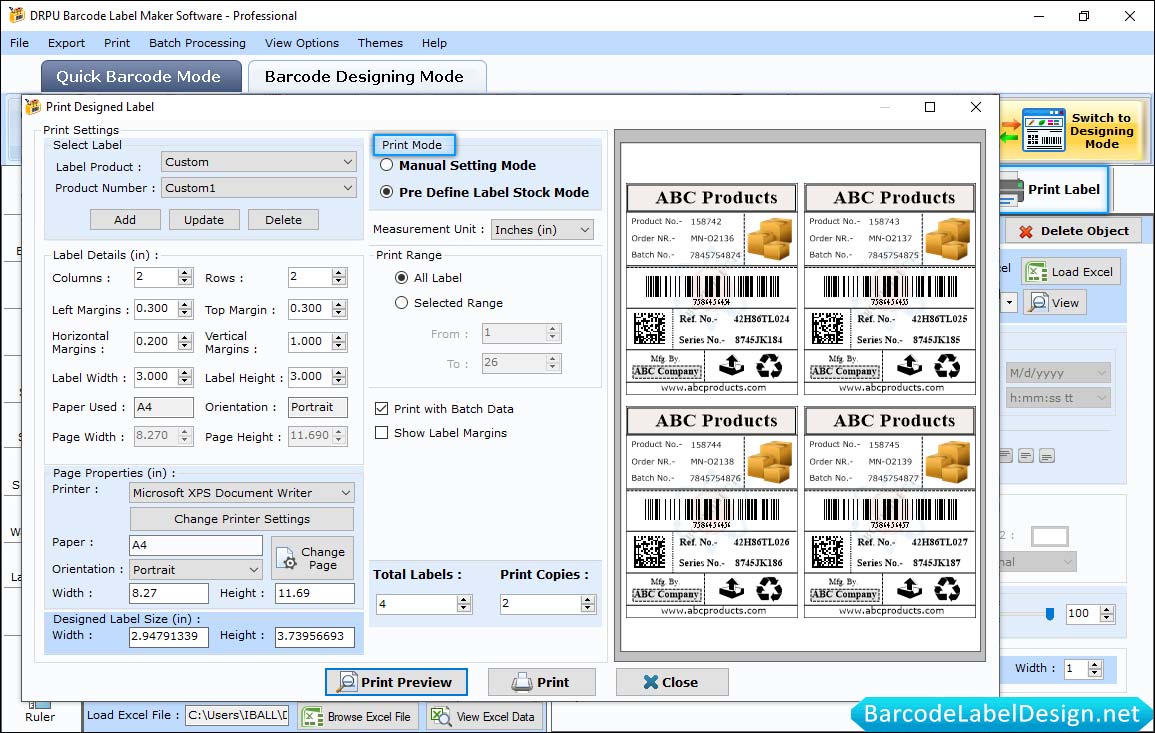1155x733 pixels.
Task: Toggle Print with Batch Data checkbox
Action: [382, 409]
